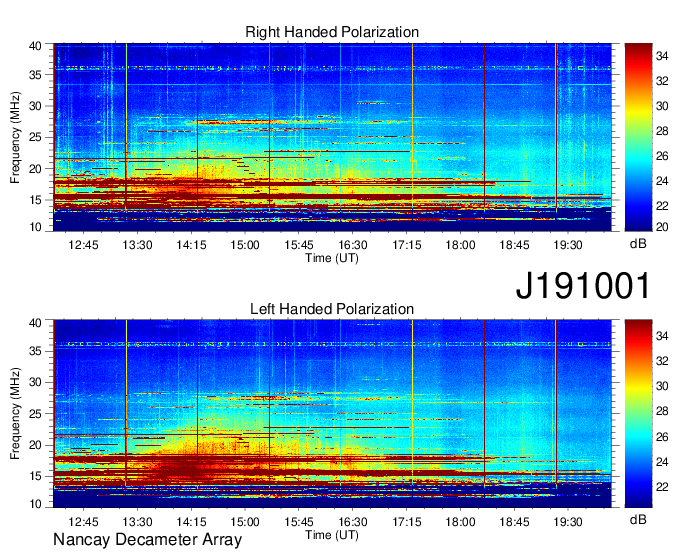680x552 pixels.
Task: Click the 30 dB value on lower colorbar
Action: (662, 386)
